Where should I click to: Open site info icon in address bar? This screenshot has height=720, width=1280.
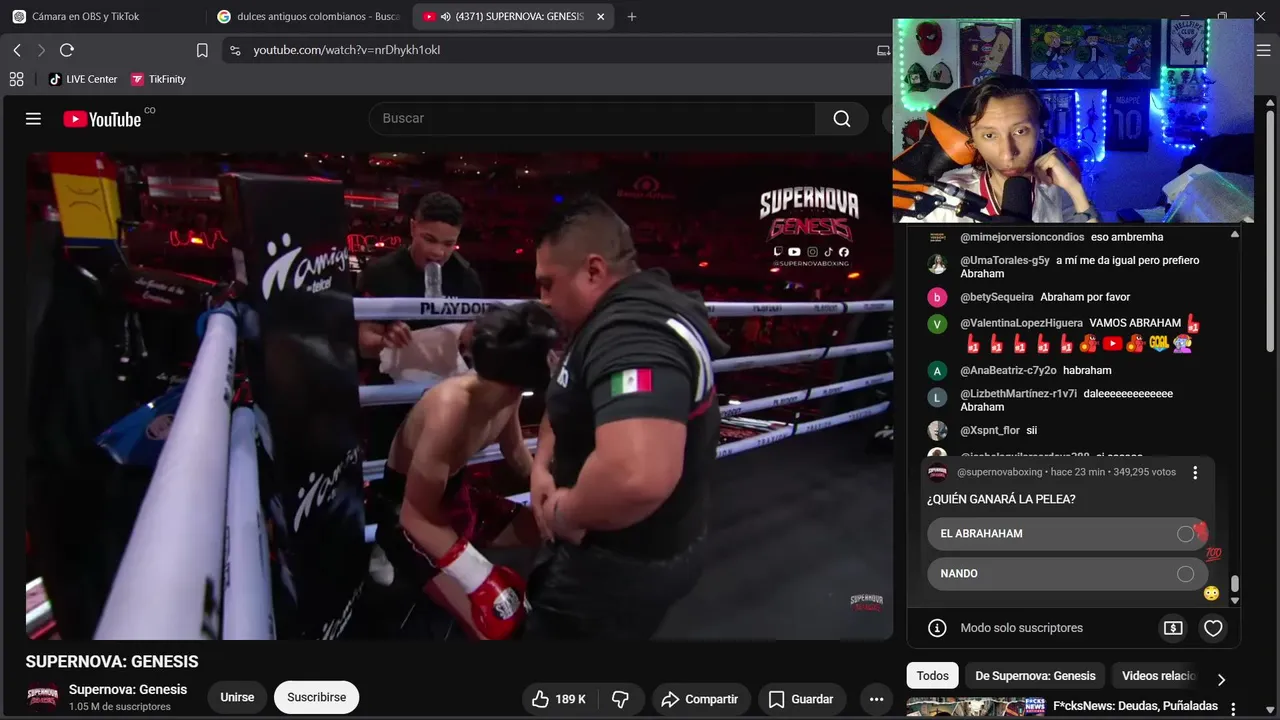pyautogui.click(x=235, y=50)
